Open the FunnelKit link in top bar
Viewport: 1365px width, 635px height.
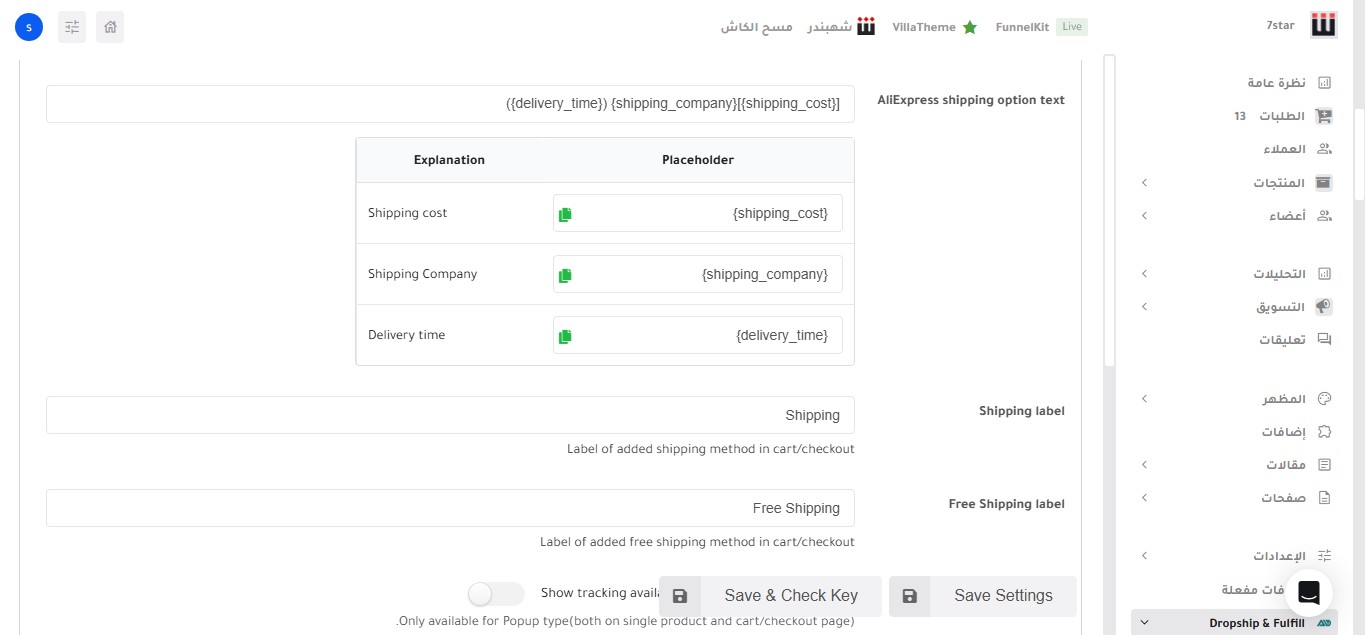tap(1022, 27)
